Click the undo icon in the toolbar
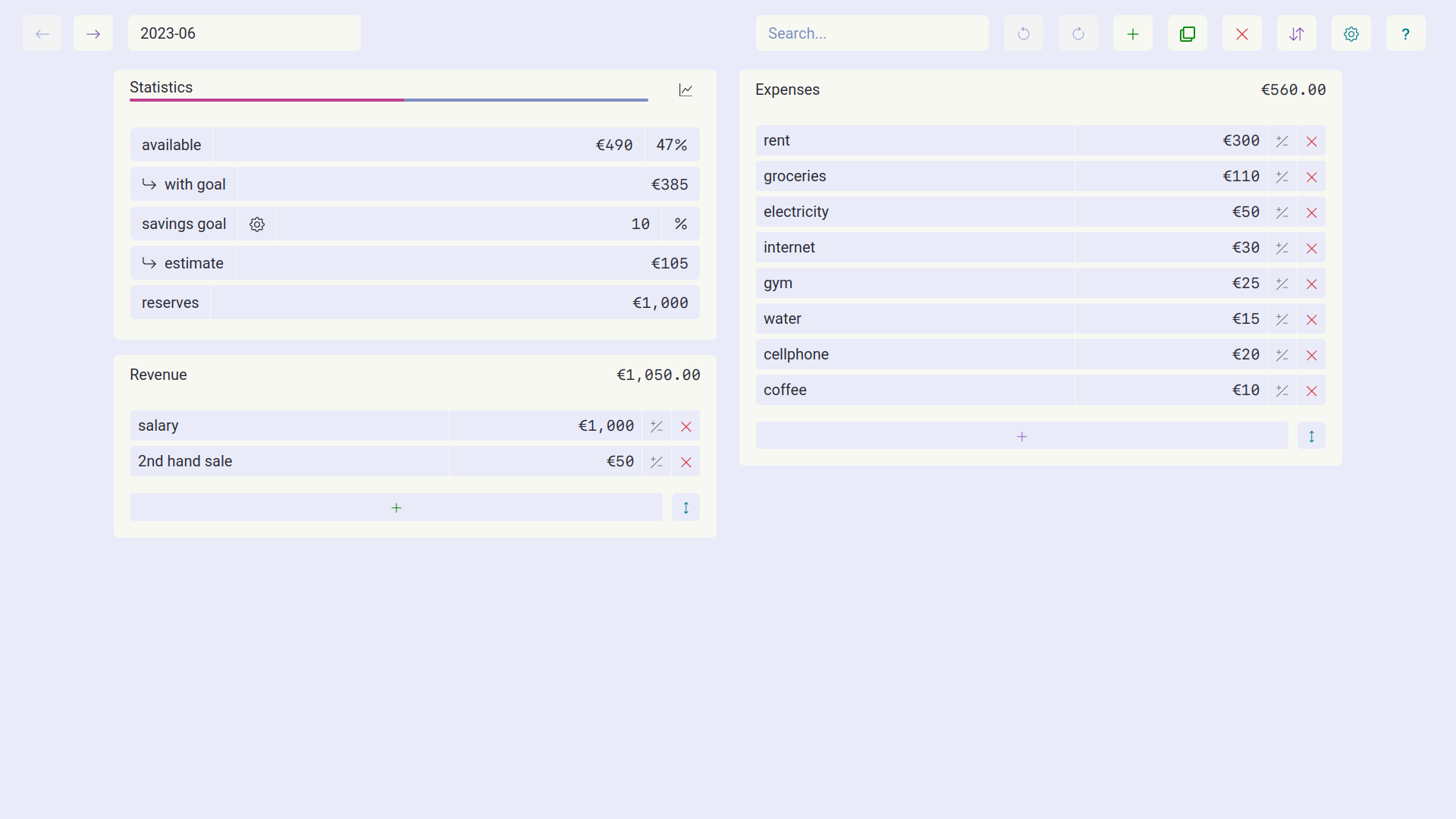Image resolution: width=1456 pixels, height=819 pixels. [1024, 33]
